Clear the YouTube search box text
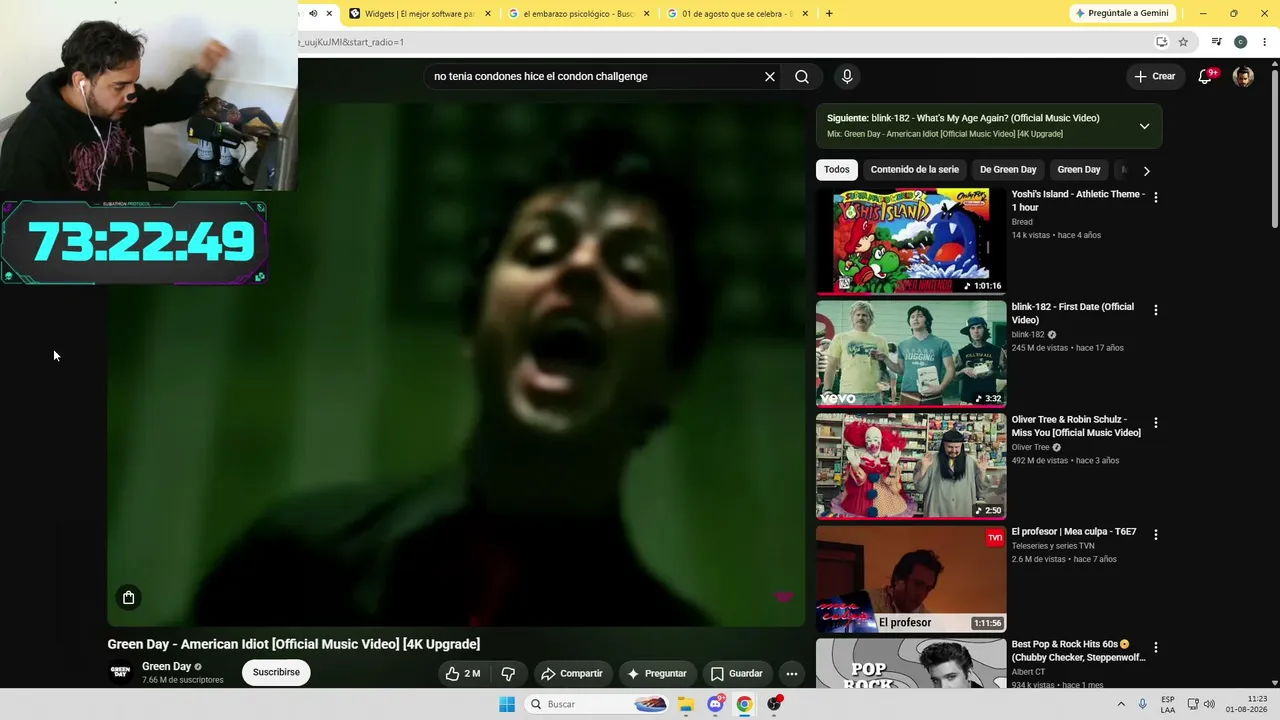Viewport: 1280px width, 720px height. click(x=770, y=77)
